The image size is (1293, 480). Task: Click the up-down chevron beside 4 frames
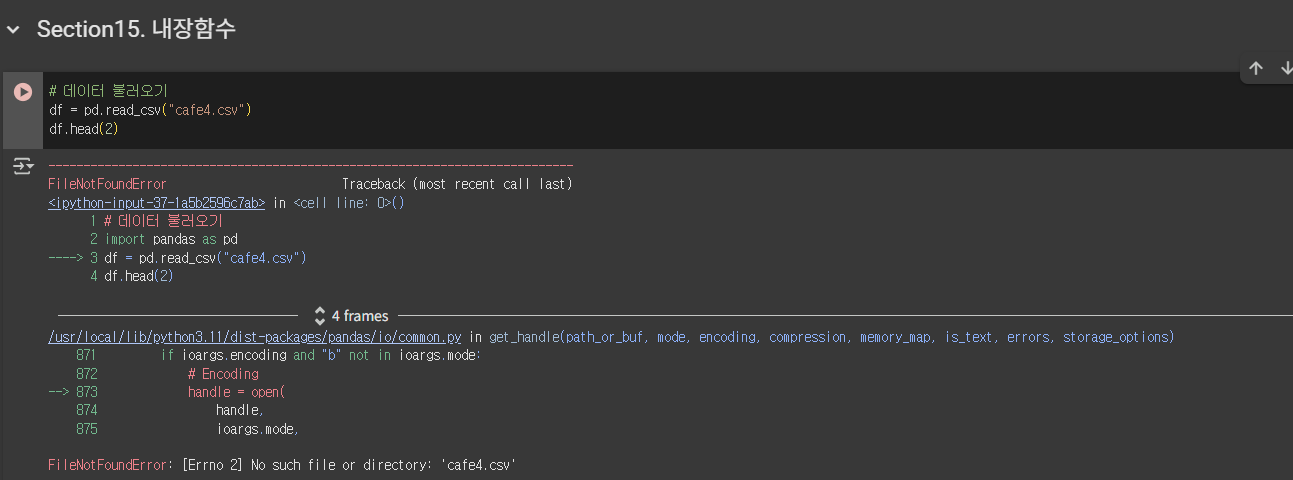pos(320,315)
